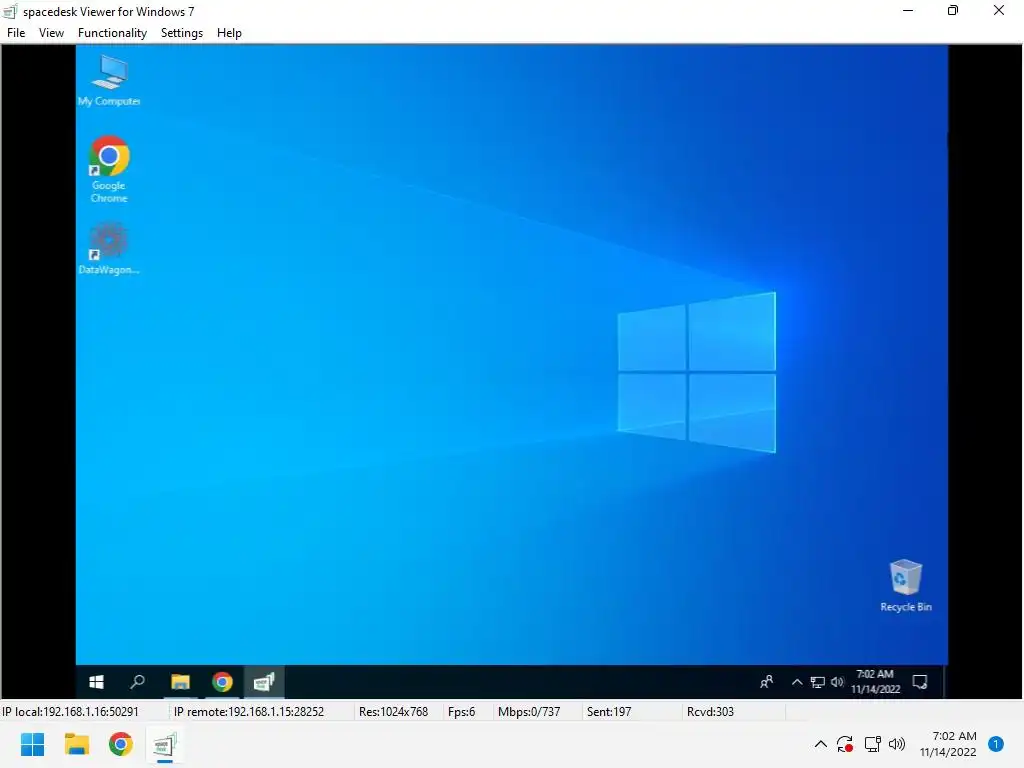This screenshot has height=768, width=1024.
Task: Open the File menu
Action: coord(16,33)
